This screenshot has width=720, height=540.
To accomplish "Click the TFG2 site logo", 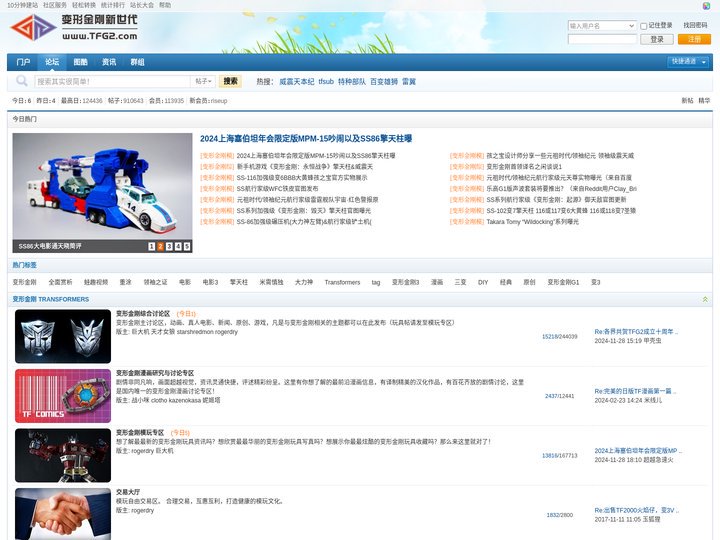I will click(74, 27).
